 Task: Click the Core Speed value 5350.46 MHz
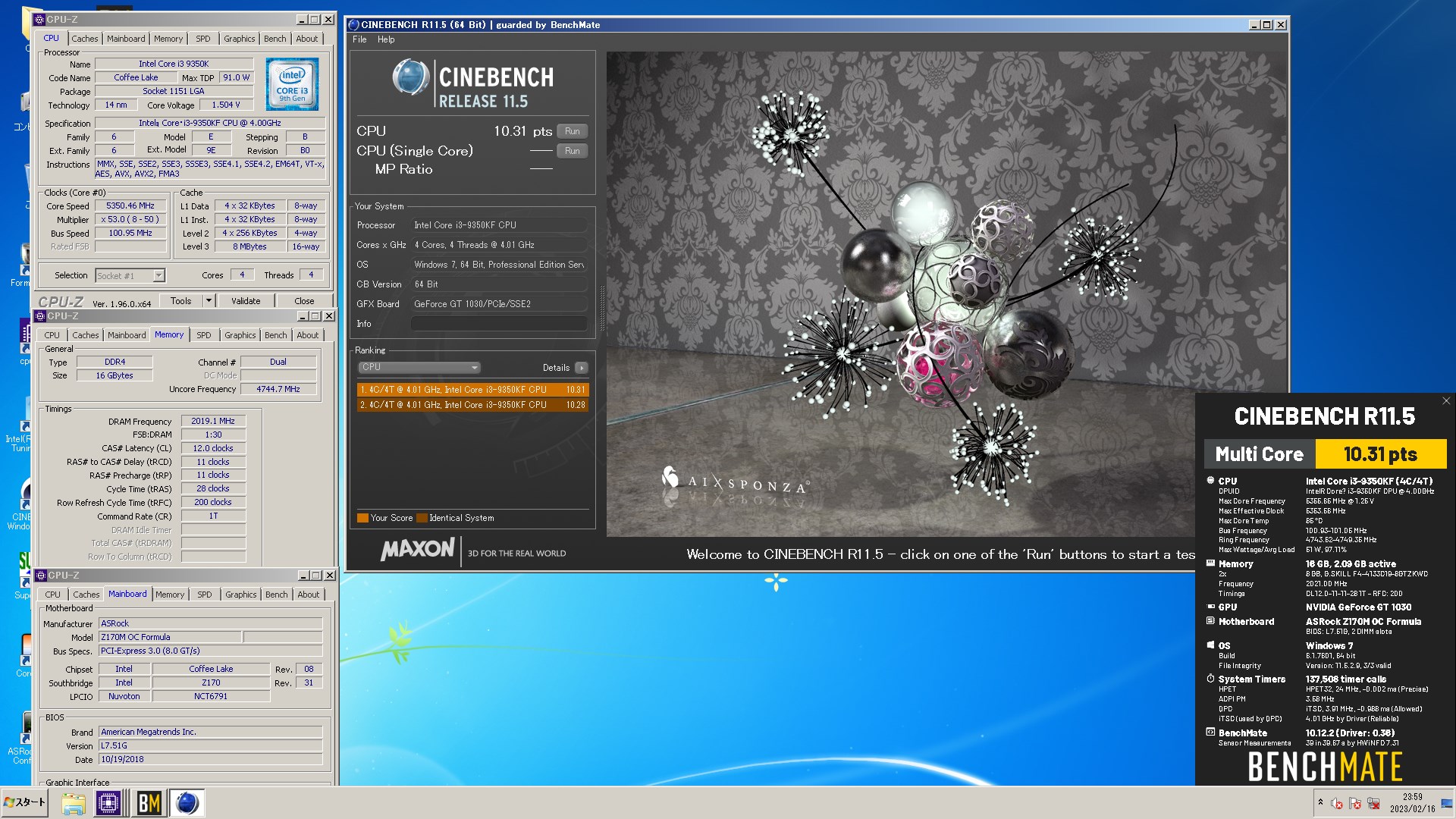(x=130, y=206)
